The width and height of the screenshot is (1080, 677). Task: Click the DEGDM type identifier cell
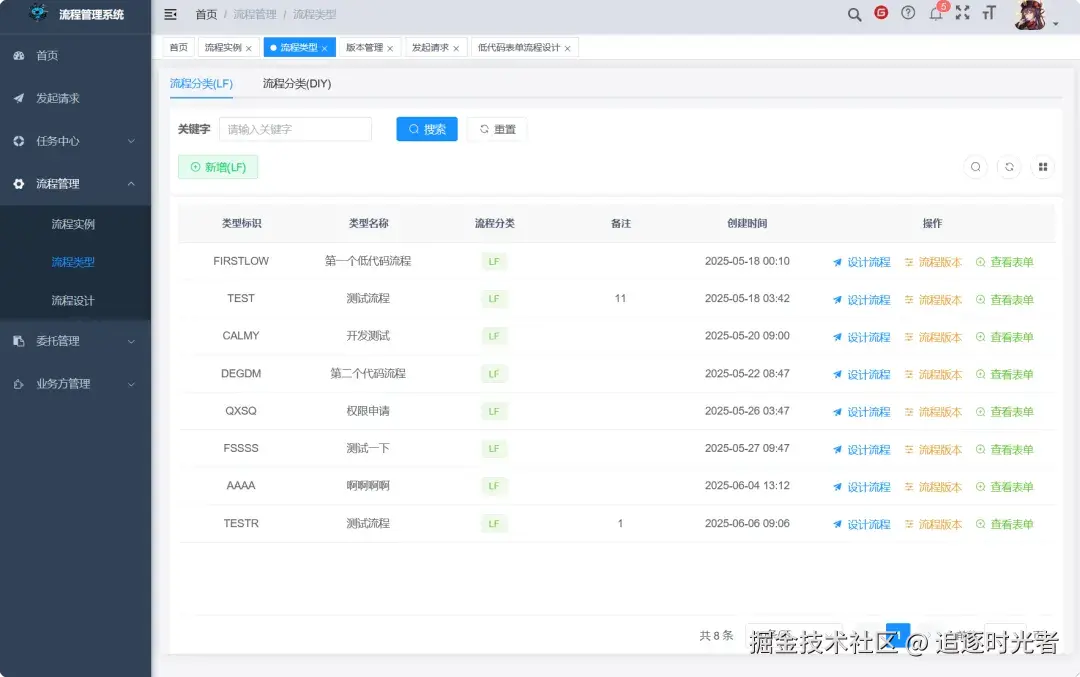(241, 373)
